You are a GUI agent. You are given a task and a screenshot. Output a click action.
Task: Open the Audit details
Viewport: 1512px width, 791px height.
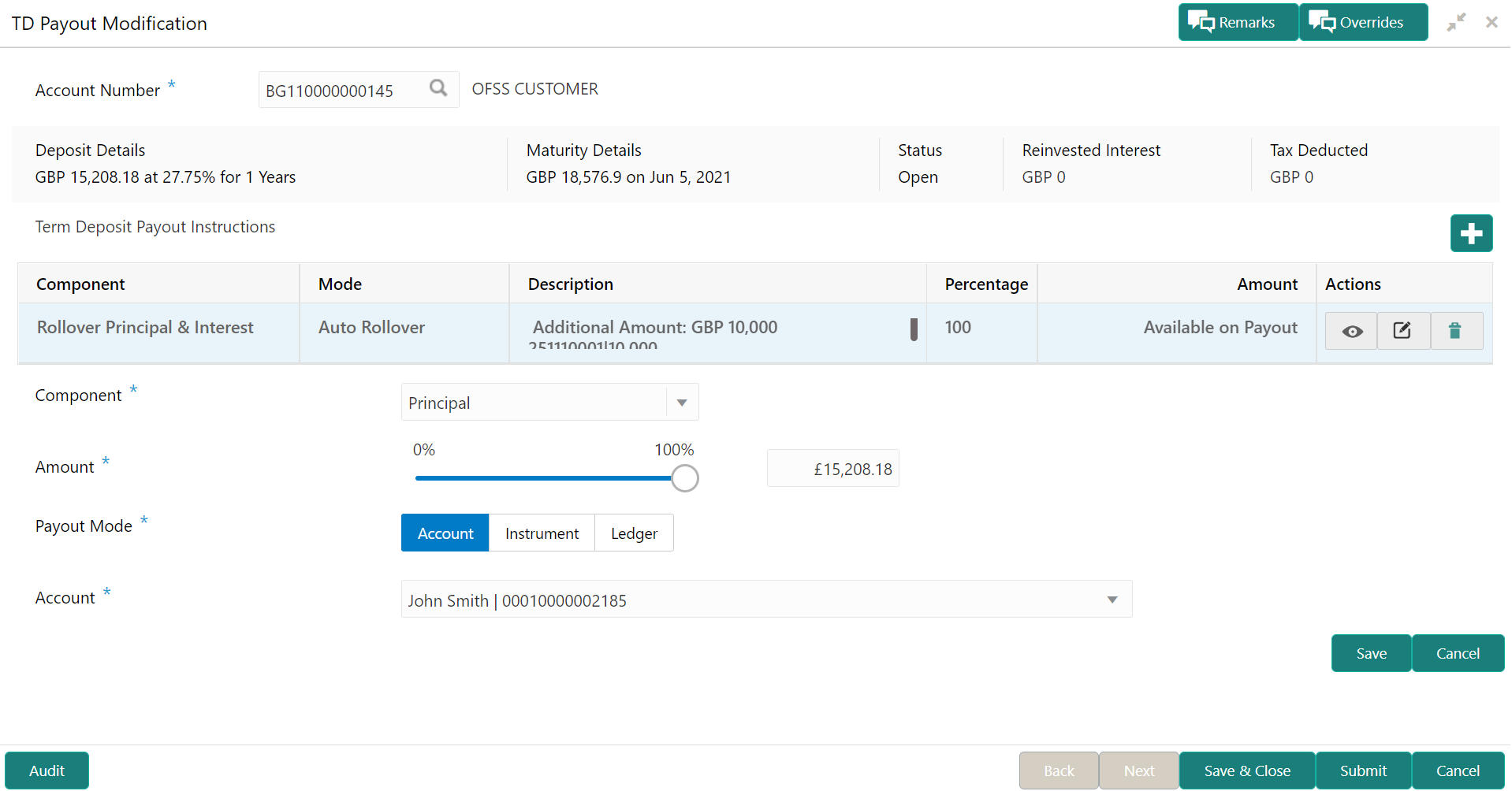coord(47,771)
